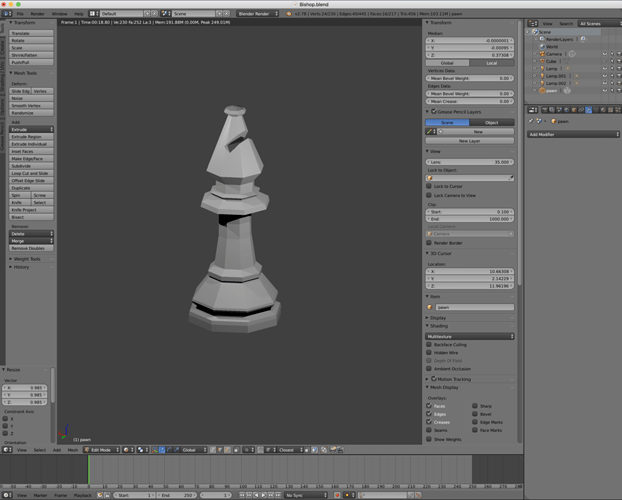622x500 pixels.
Task: Hide the Camera object with eye icon
Action: [x=605, y=54]
